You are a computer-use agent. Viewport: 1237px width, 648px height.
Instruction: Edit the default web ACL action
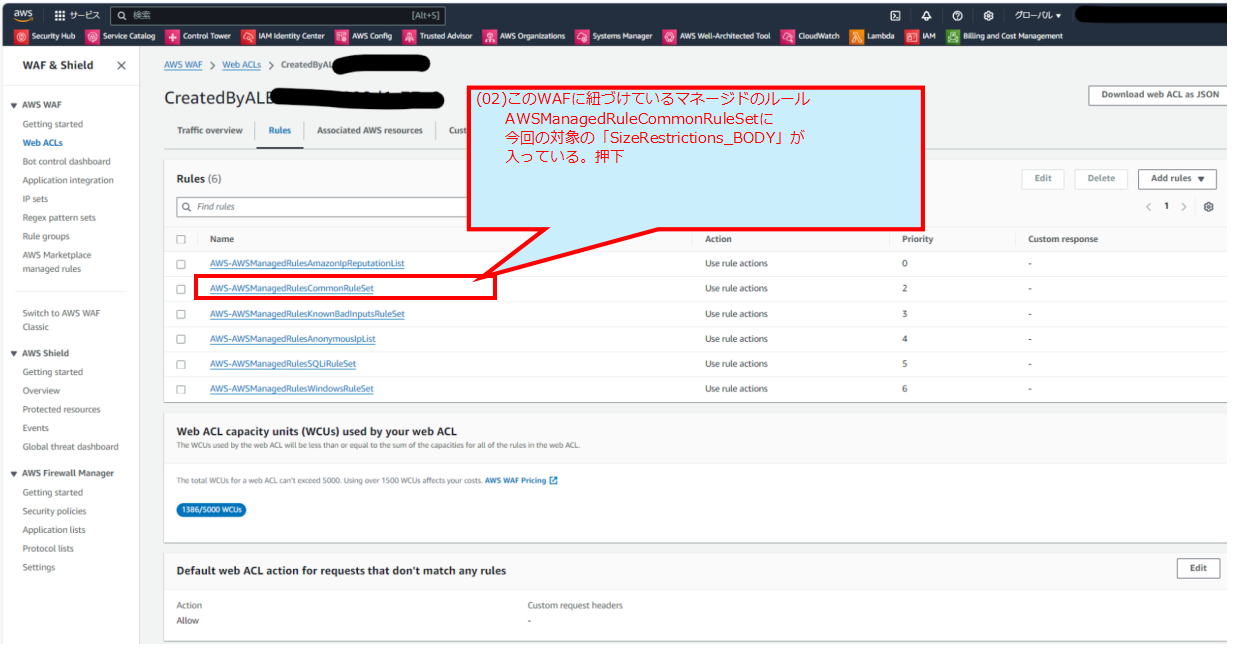(x=1198, y=568)
